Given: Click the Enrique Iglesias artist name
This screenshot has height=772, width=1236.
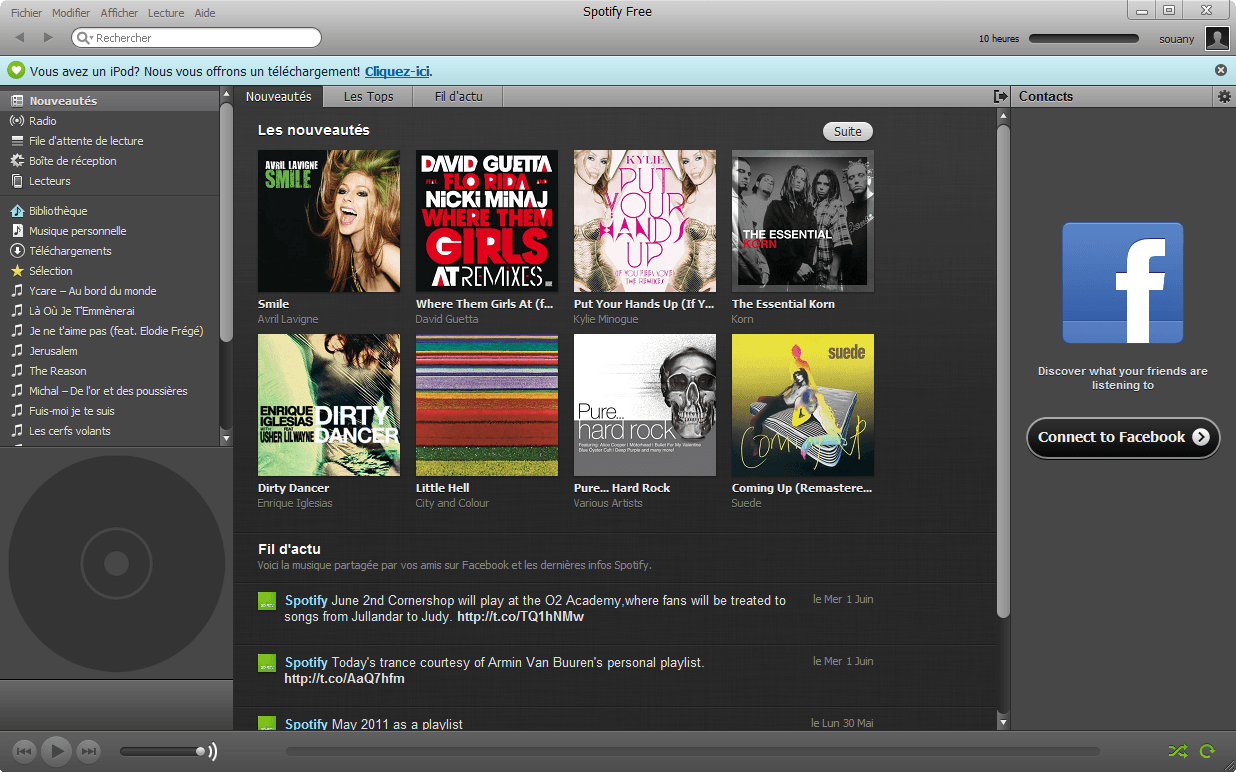Looking at the screenshot, I should pos(295,503).
